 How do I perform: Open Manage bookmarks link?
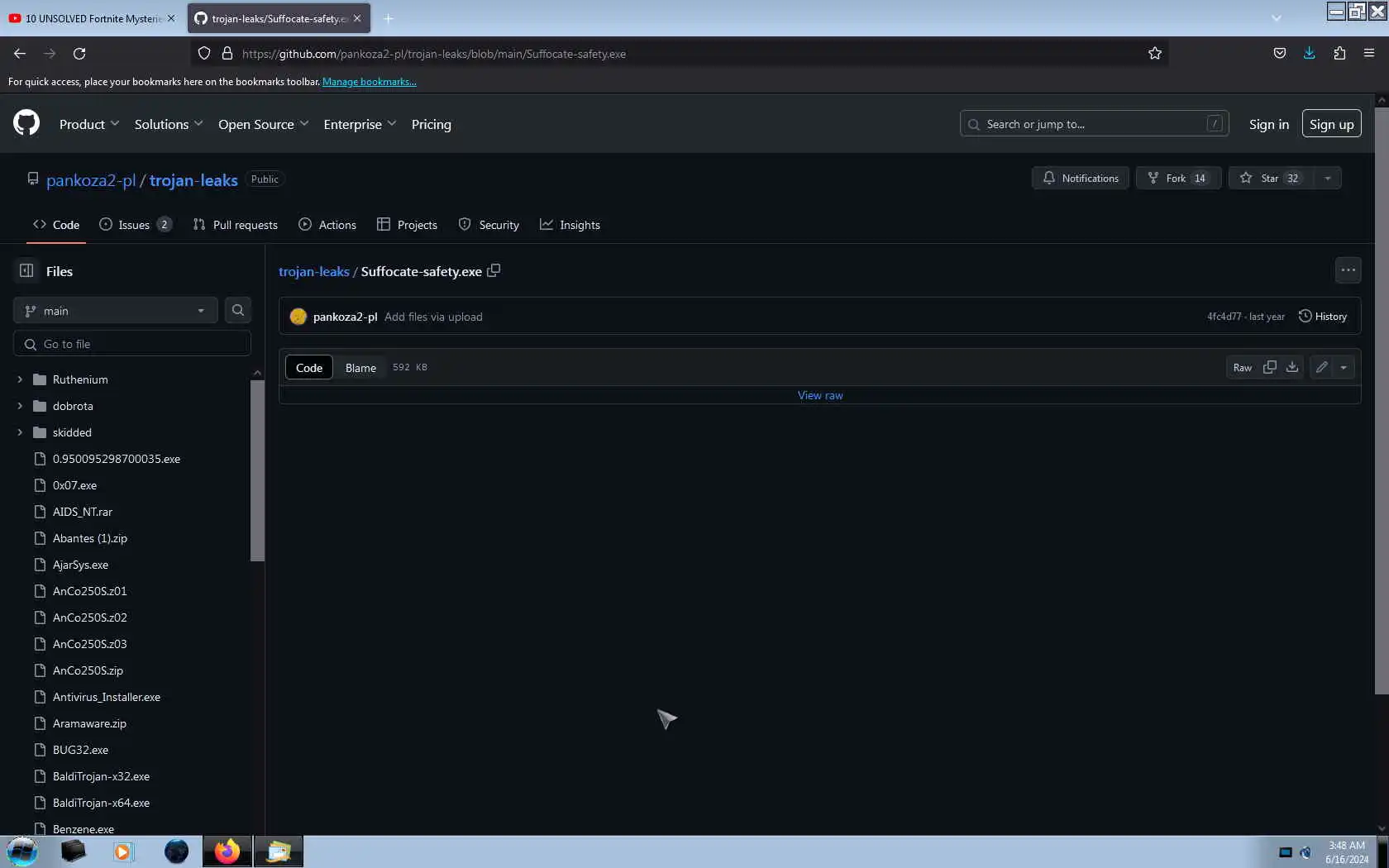(370, 81)
